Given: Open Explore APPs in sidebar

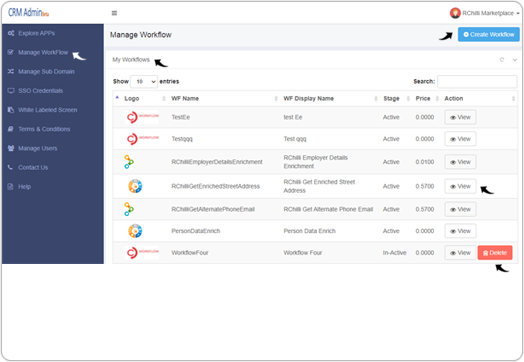Looking at the screenshot, I should pyautogui.click(x=36, y=33).
